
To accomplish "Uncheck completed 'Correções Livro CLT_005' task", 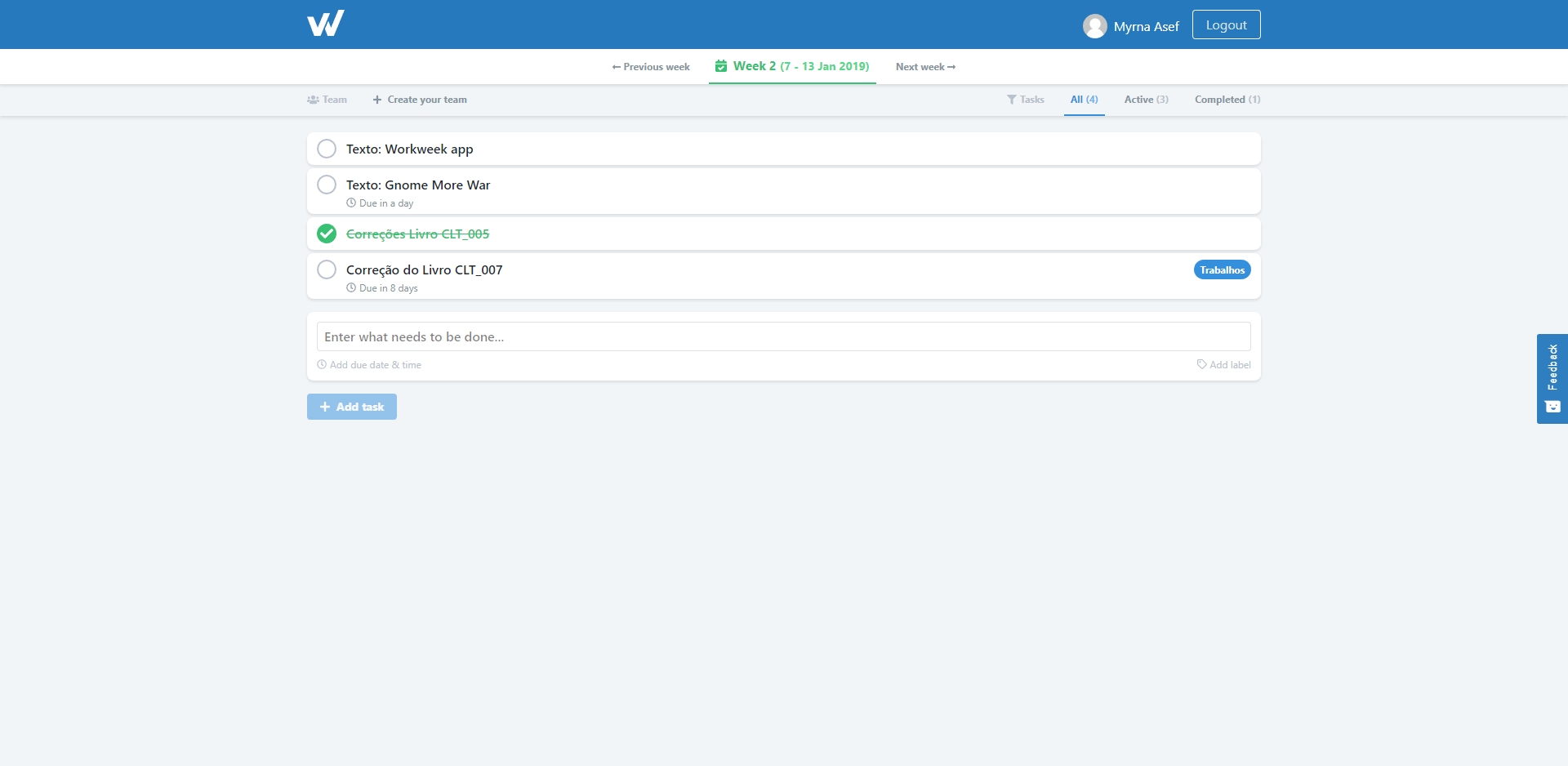I will pos(327,234).
